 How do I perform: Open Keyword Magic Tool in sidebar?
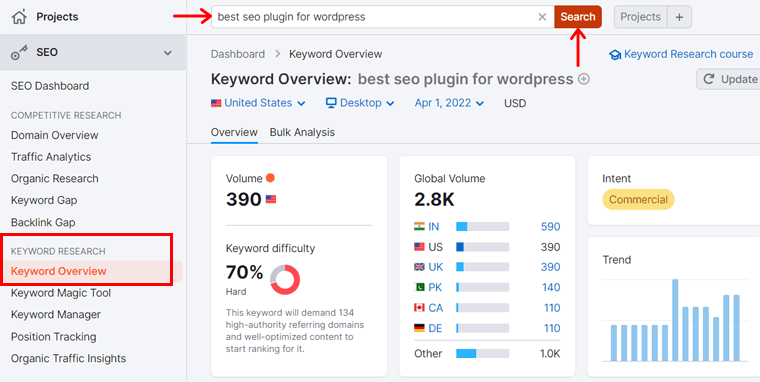coord(61,293)
